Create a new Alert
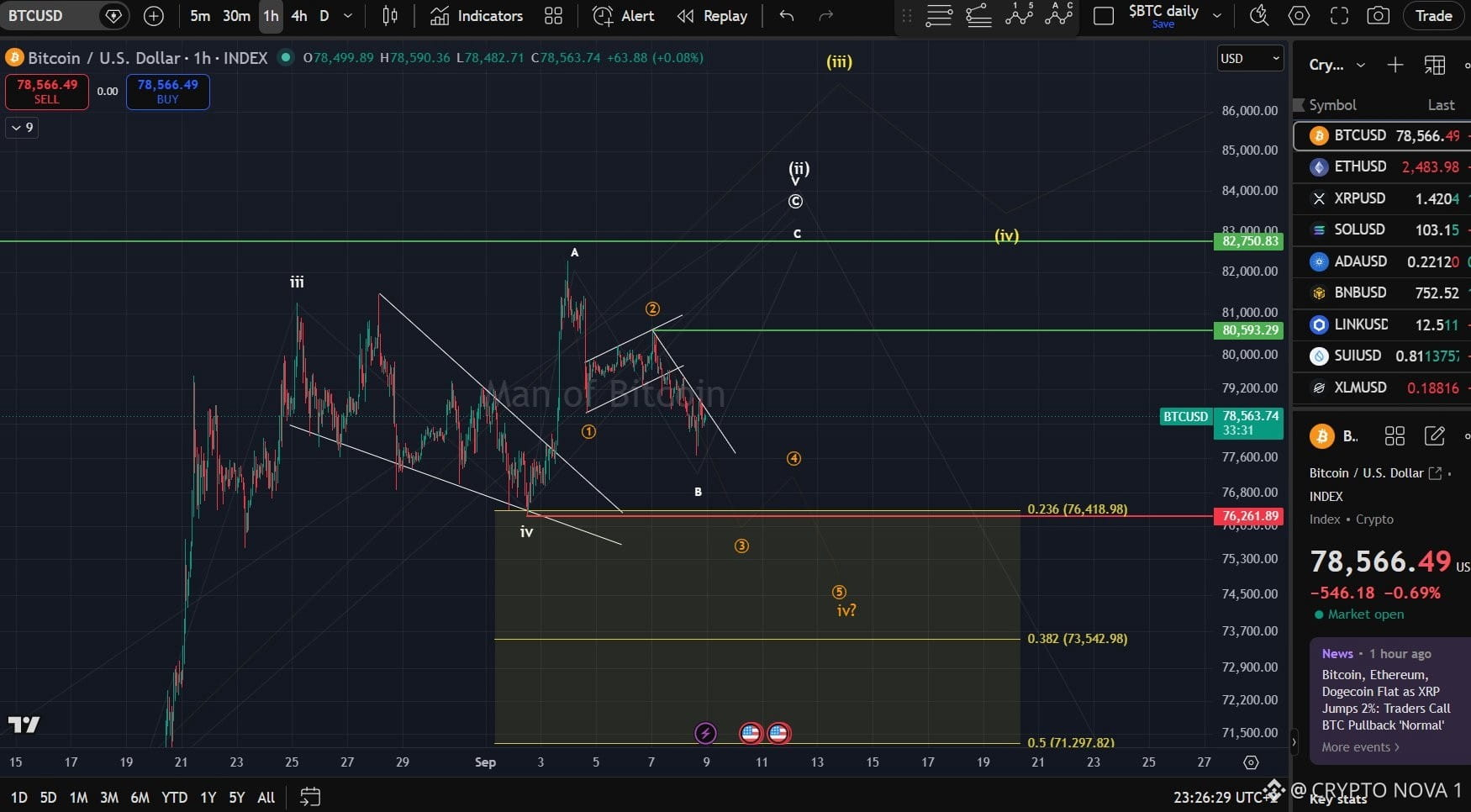Image resolution: width=1471 pixels, height=812 pixels. [x=624, y=16]
